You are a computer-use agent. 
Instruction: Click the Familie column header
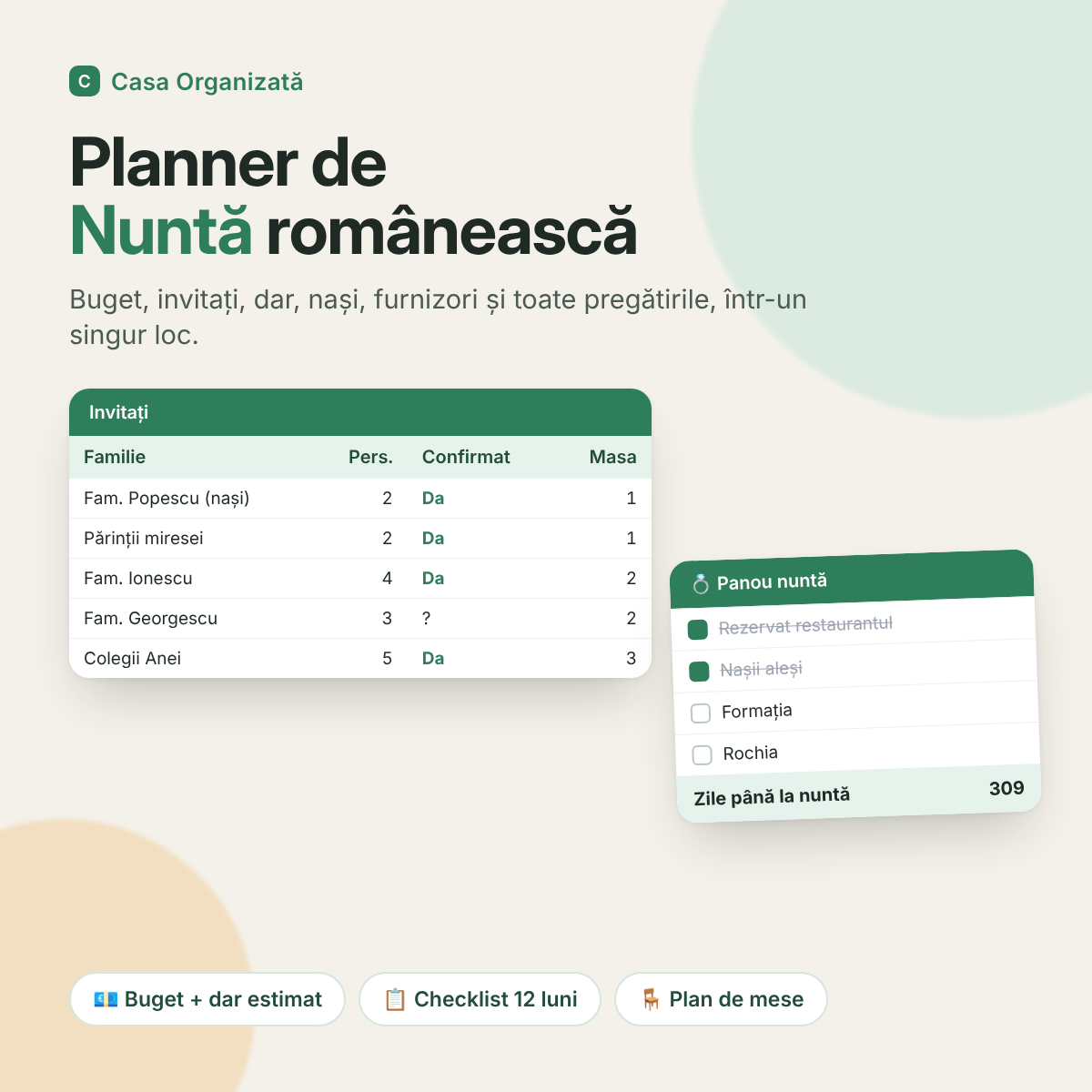tap(115, 457)
